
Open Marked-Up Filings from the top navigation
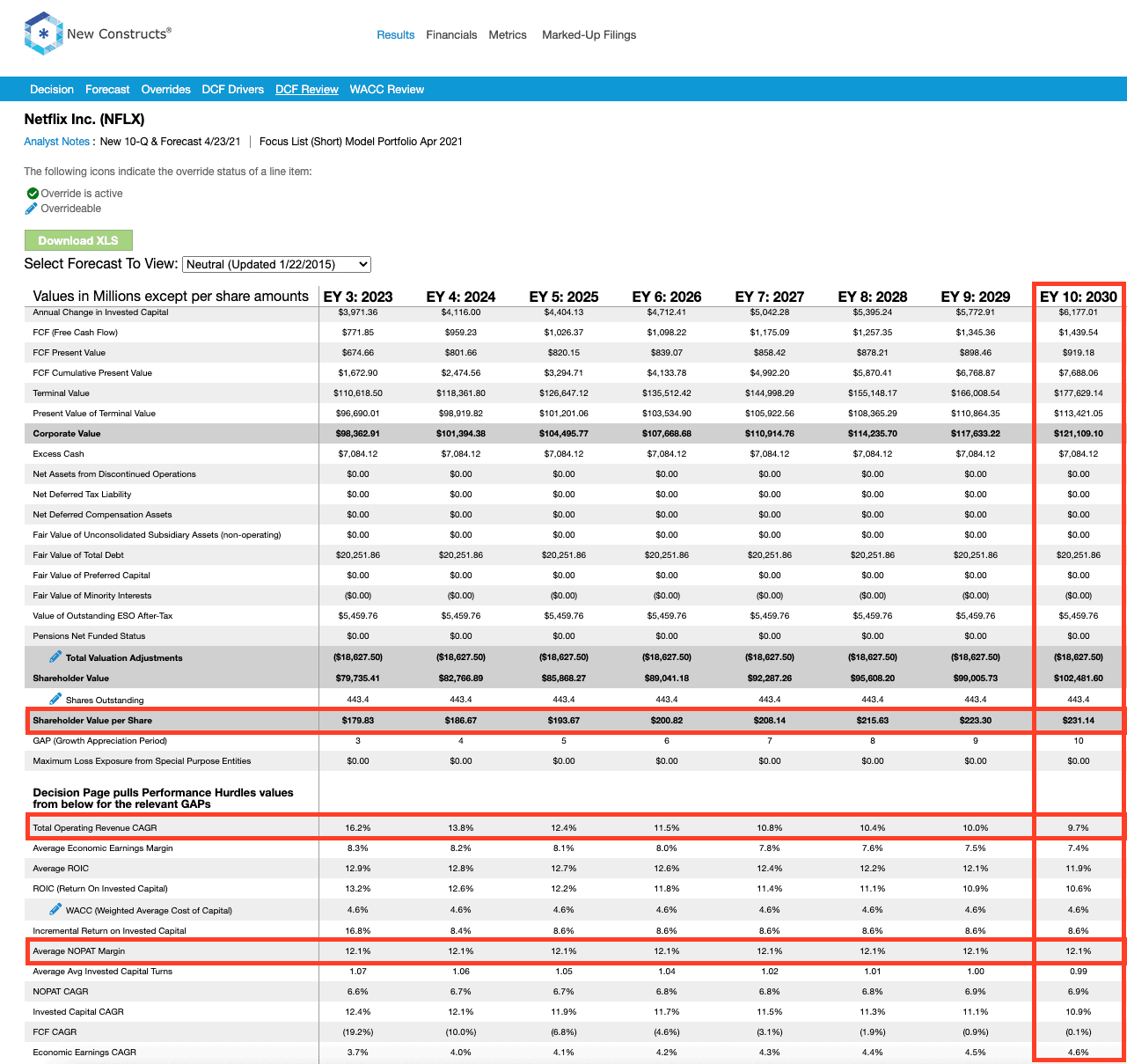589,35
